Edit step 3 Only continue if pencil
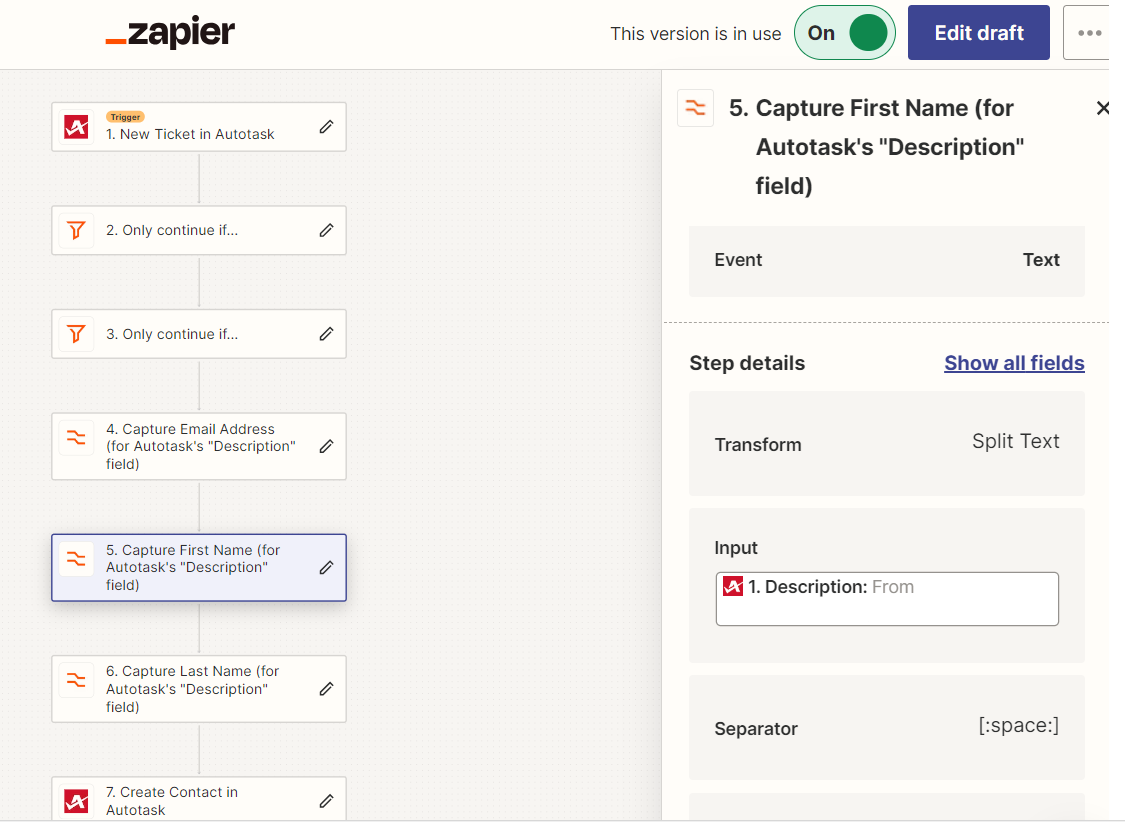This screenshot has height=822, width=1125. click(326, 334)
